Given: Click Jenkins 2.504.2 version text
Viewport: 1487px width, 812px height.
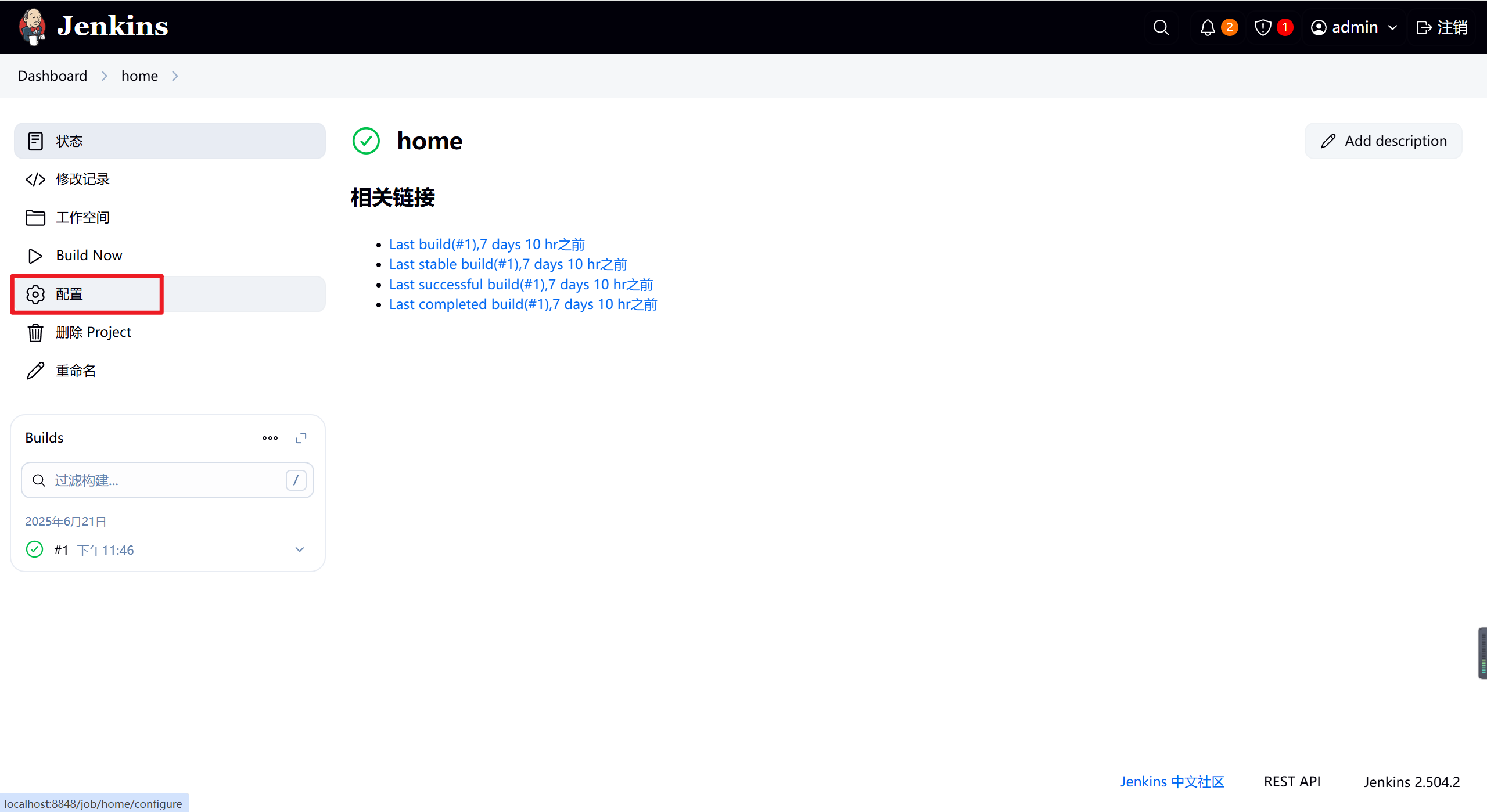Looking at the screenshot, I should pos(1412,782).
